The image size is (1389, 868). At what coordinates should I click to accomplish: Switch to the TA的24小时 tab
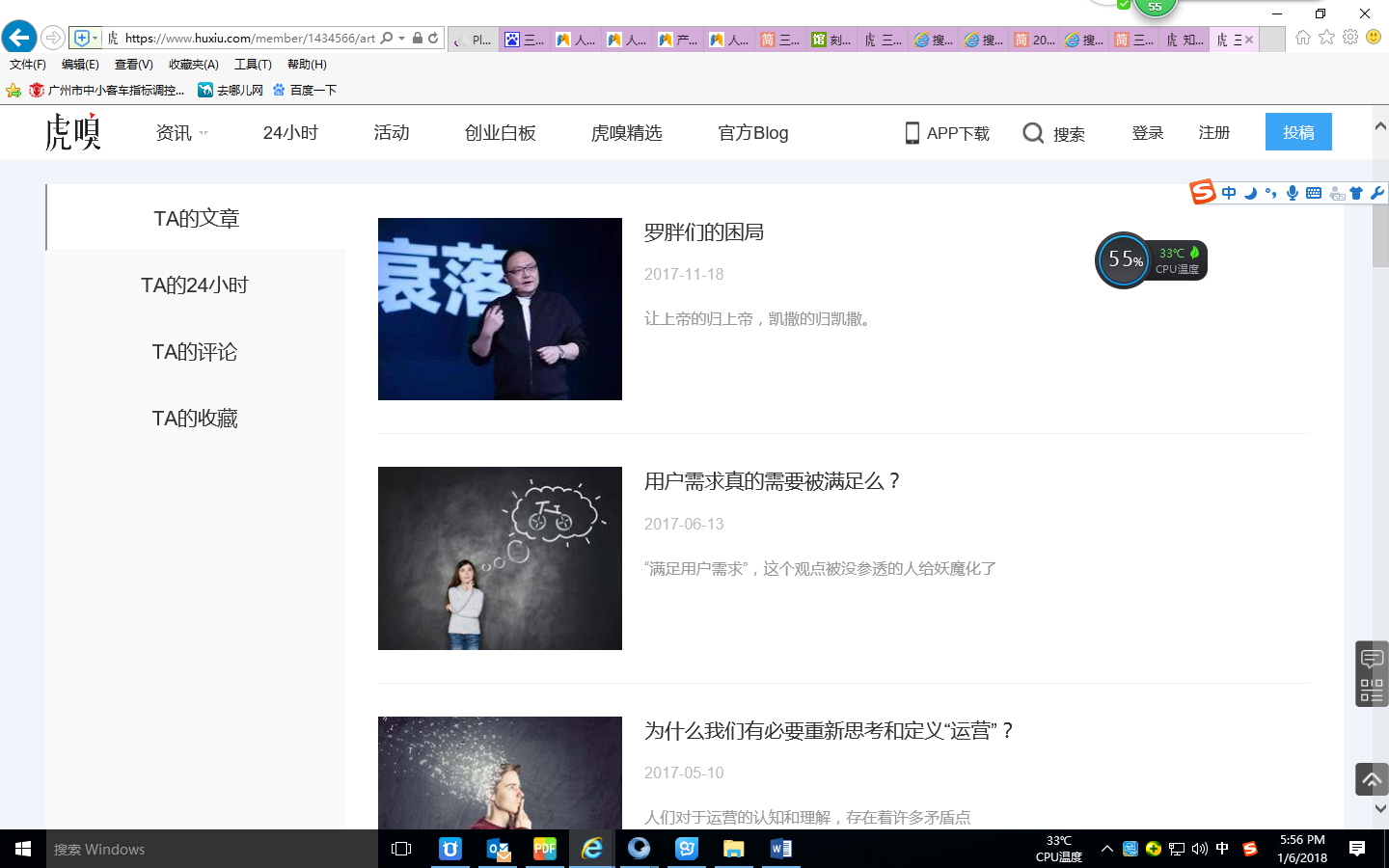pos(195,285)
